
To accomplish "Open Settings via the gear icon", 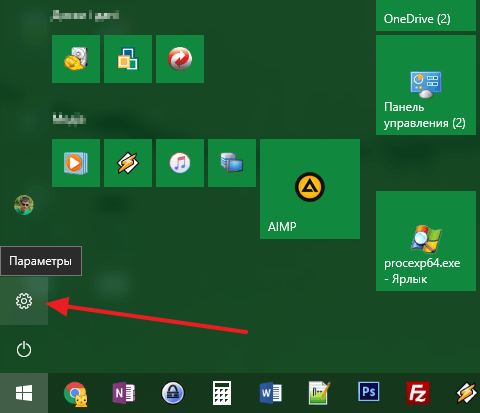I will [x=24, y=301].
